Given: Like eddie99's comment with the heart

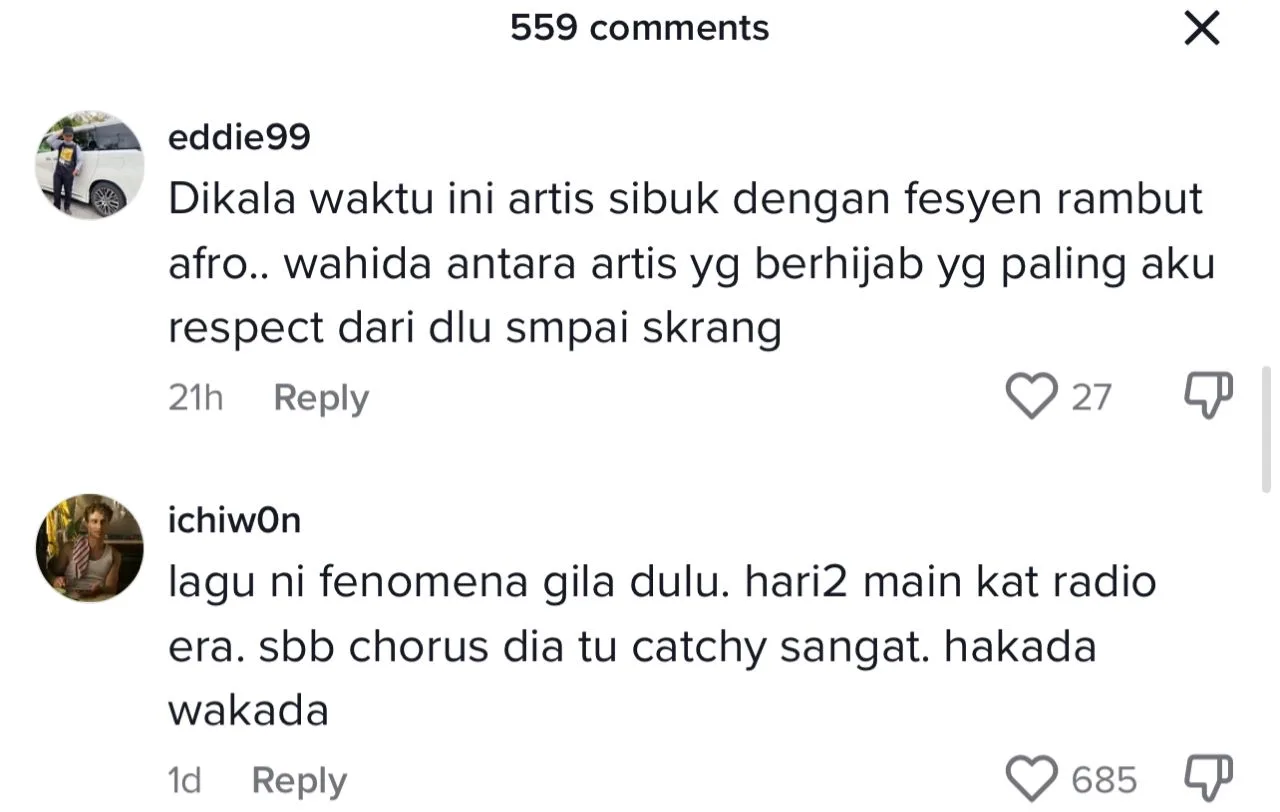Looking at the screenshot, I should pyautogui.click(x=1031, y=396).
